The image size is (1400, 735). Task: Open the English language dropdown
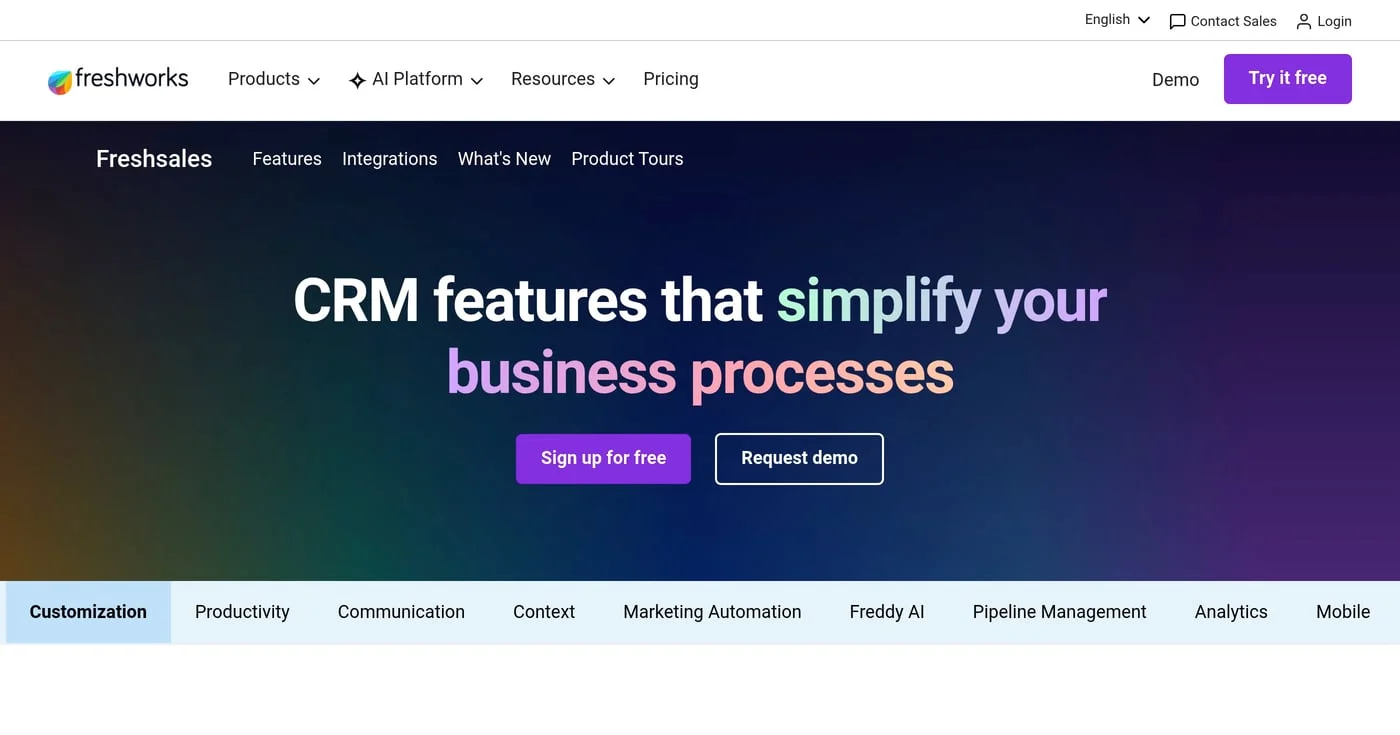point(1117,19)
